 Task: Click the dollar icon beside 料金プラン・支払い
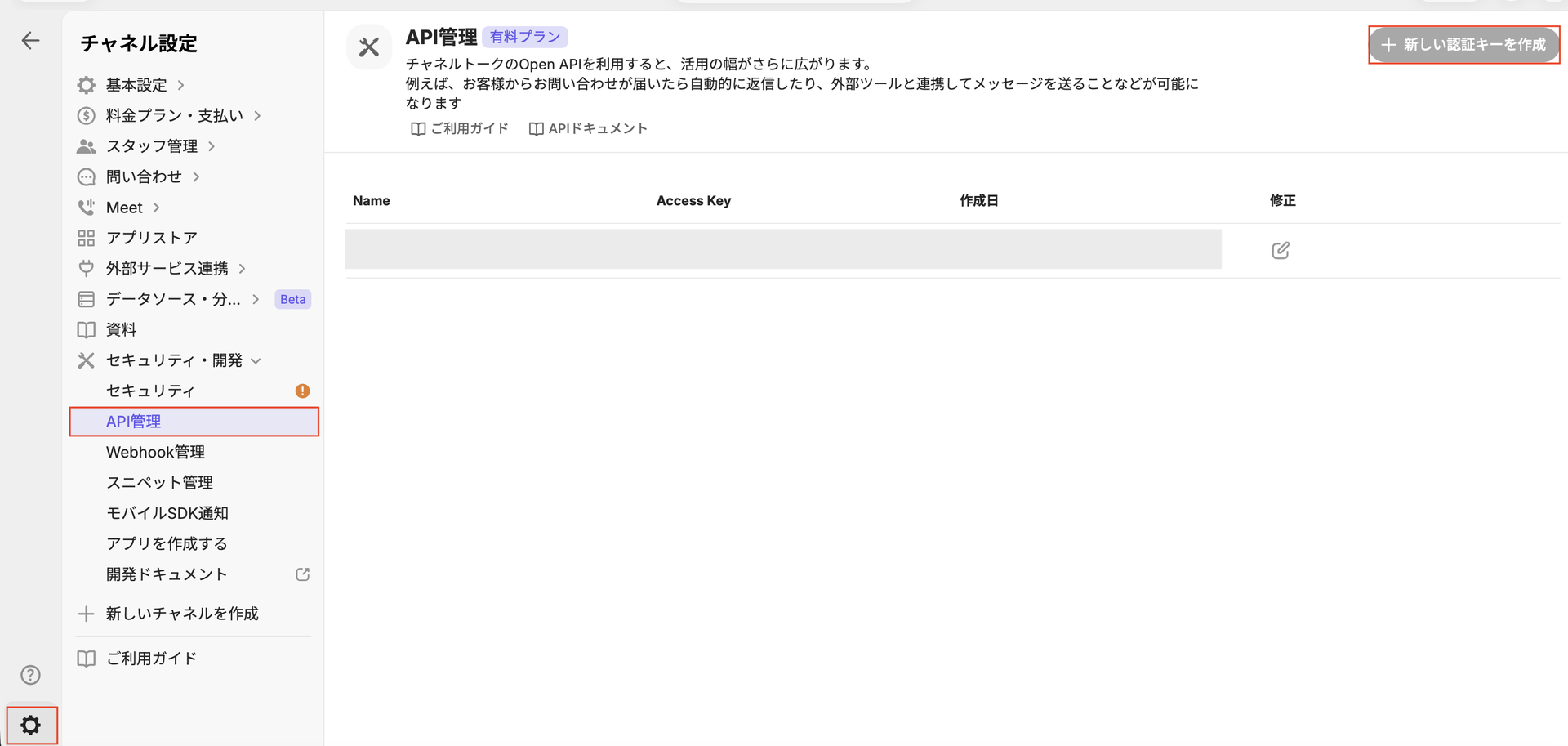click(86, 115)
